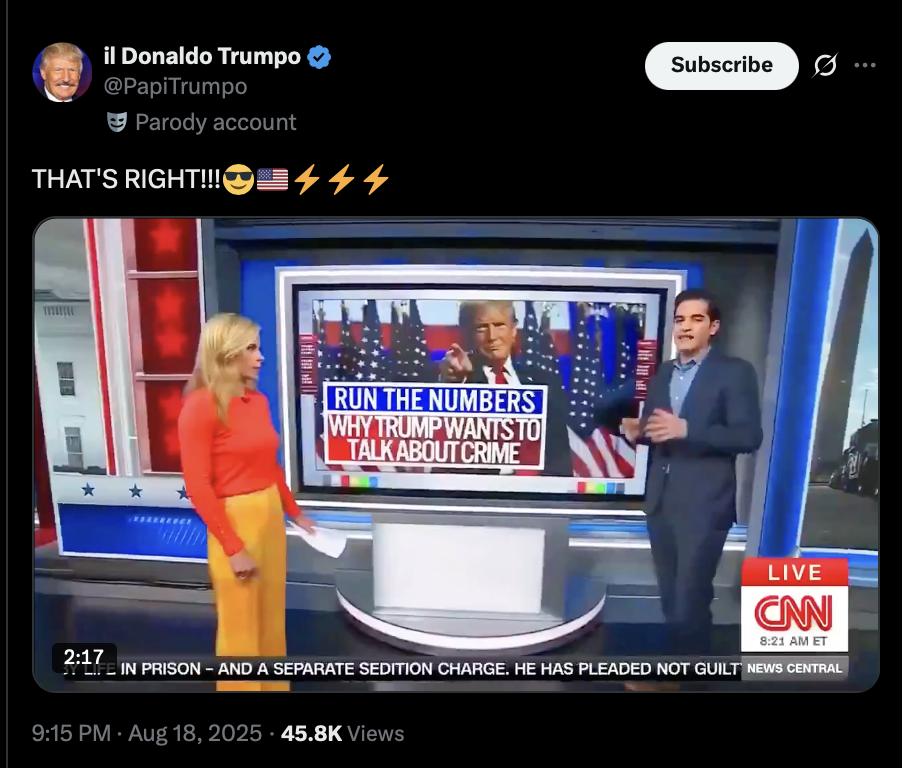Click the Grok slash-circle icon
The height and width of the screenshot is (768, 902).
click(825, 65)
